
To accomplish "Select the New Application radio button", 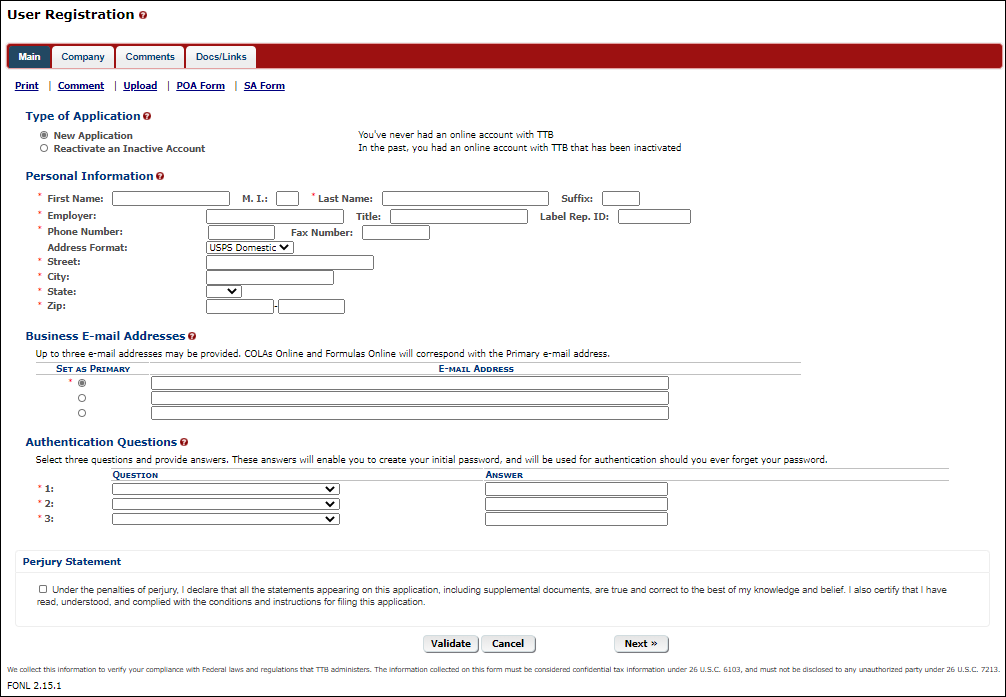I will click(x=43, y=135).
